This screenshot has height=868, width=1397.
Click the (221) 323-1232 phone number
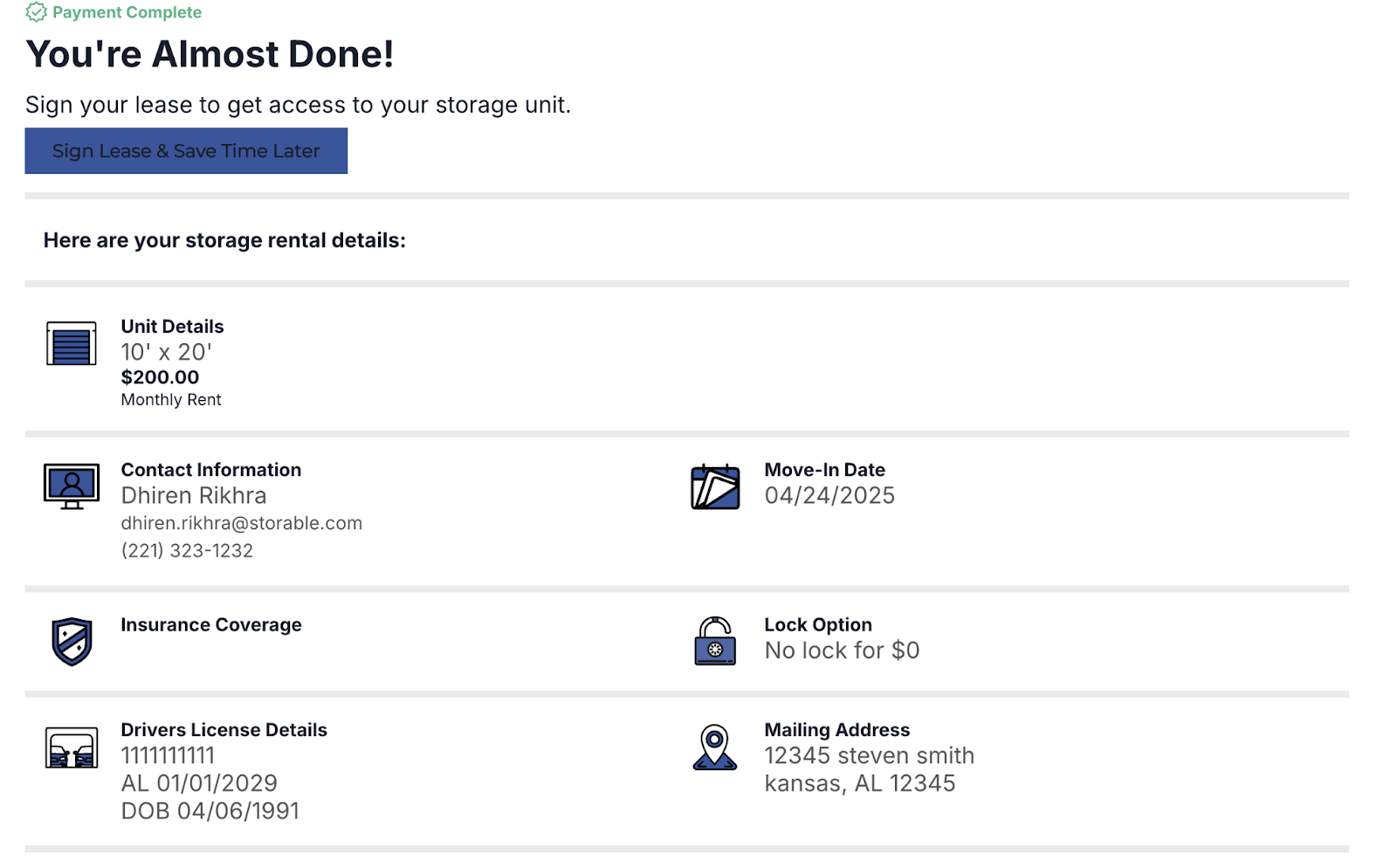point(187,551)
